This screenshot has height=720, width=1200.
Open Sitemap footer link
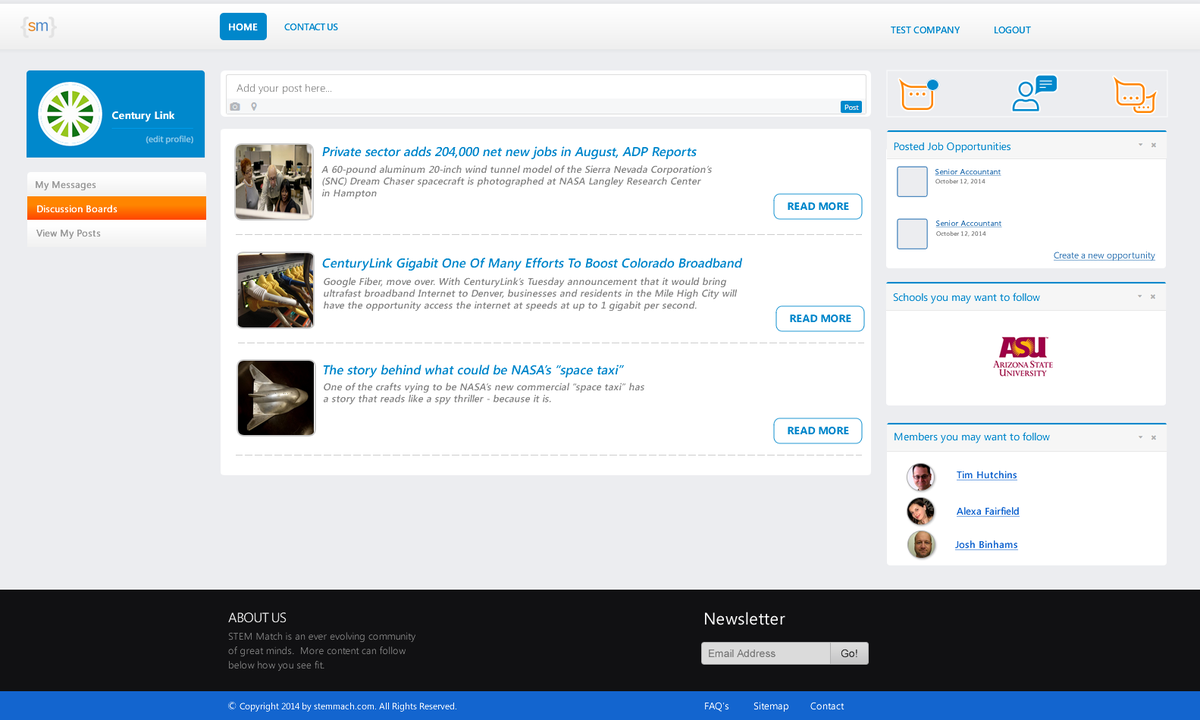point(771,706)
